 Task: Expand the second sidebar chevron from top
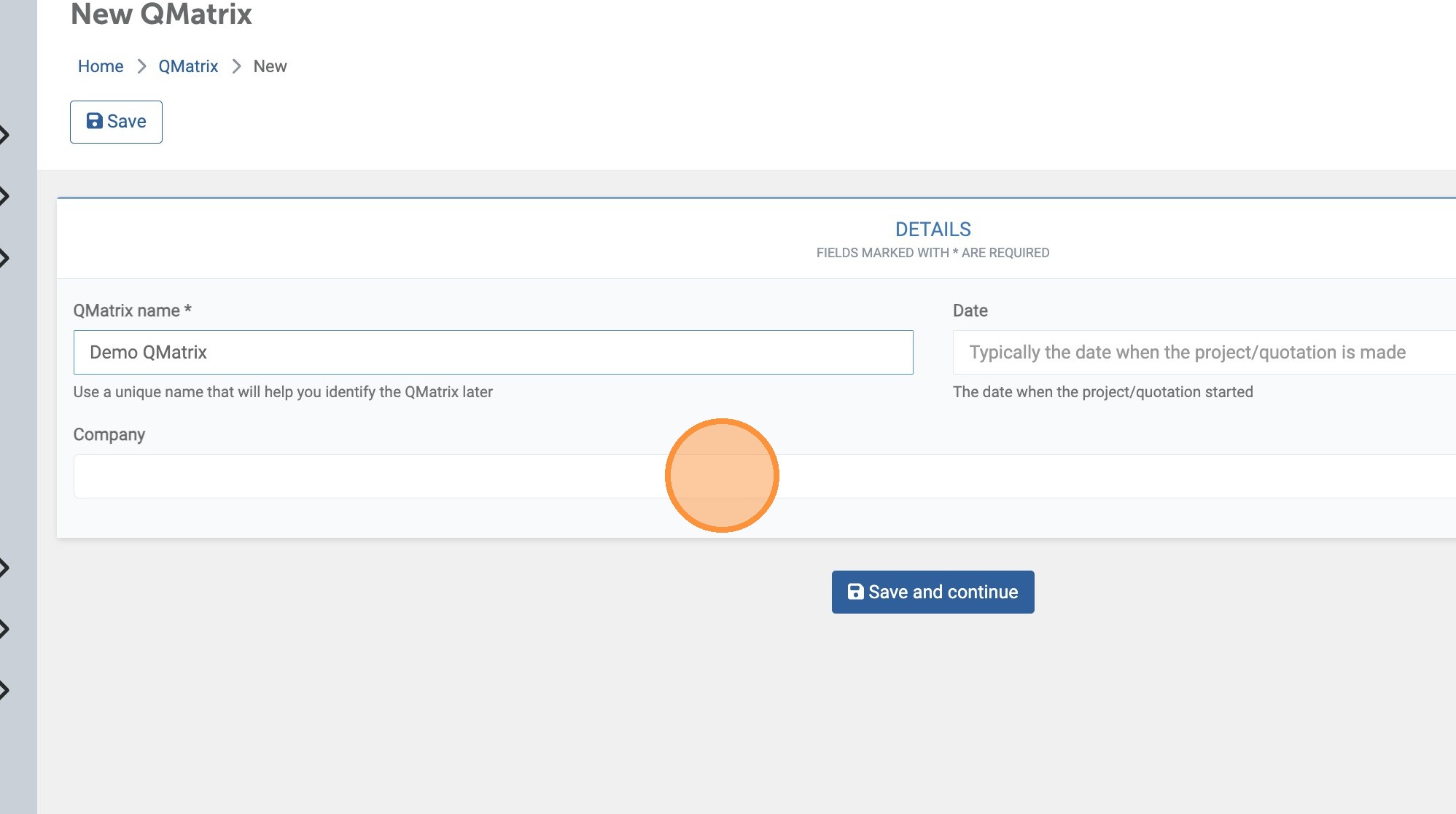[x=5, y=196]
